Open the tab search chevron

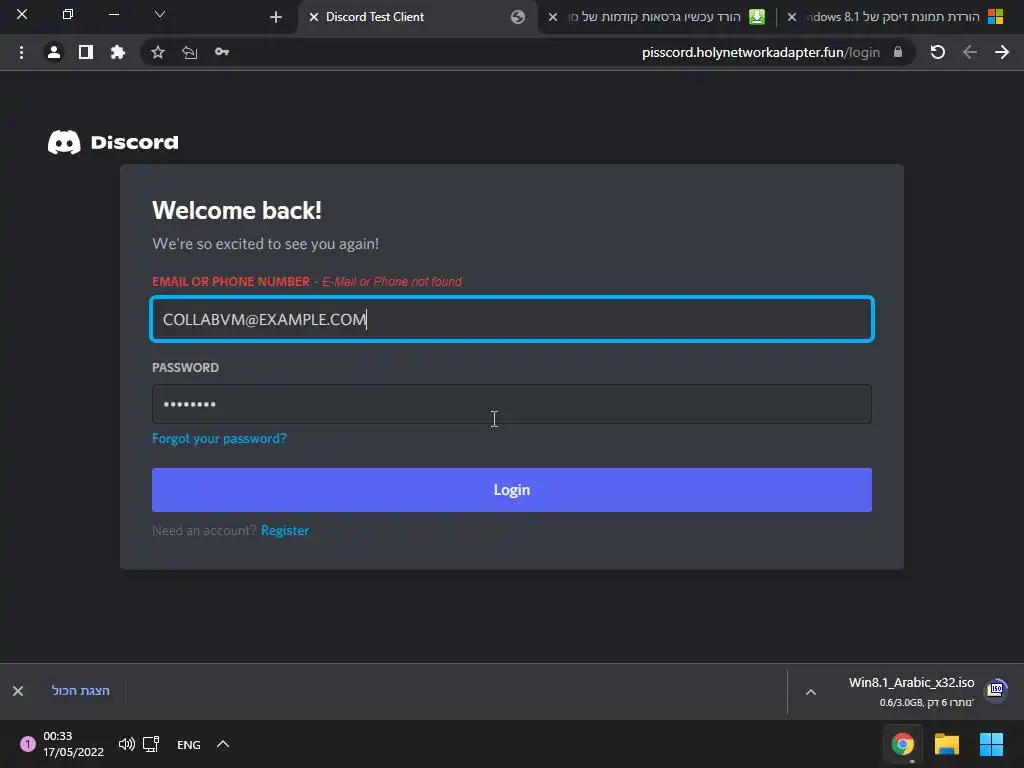point(159,14)
